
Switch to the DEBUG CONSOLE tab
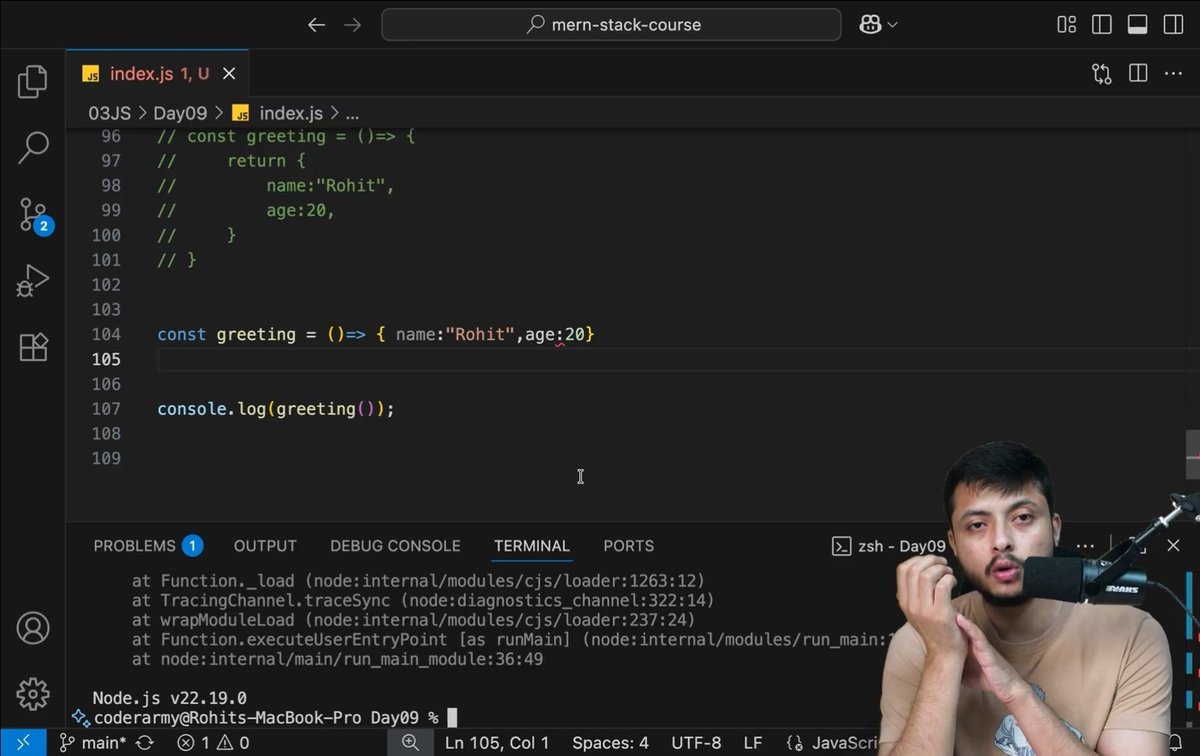[x=395, y=546]
